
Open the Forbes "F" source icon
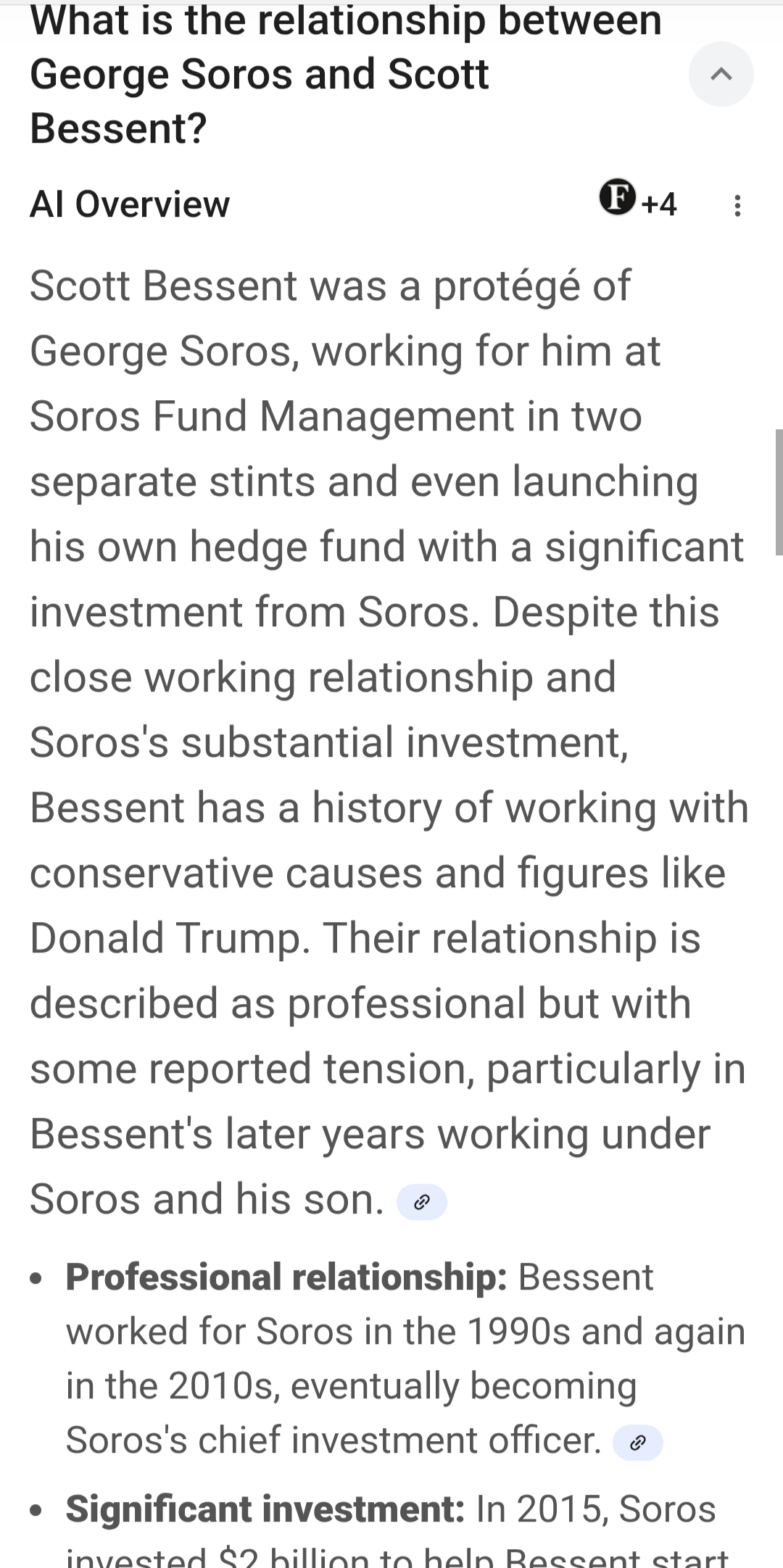point(618,197)
